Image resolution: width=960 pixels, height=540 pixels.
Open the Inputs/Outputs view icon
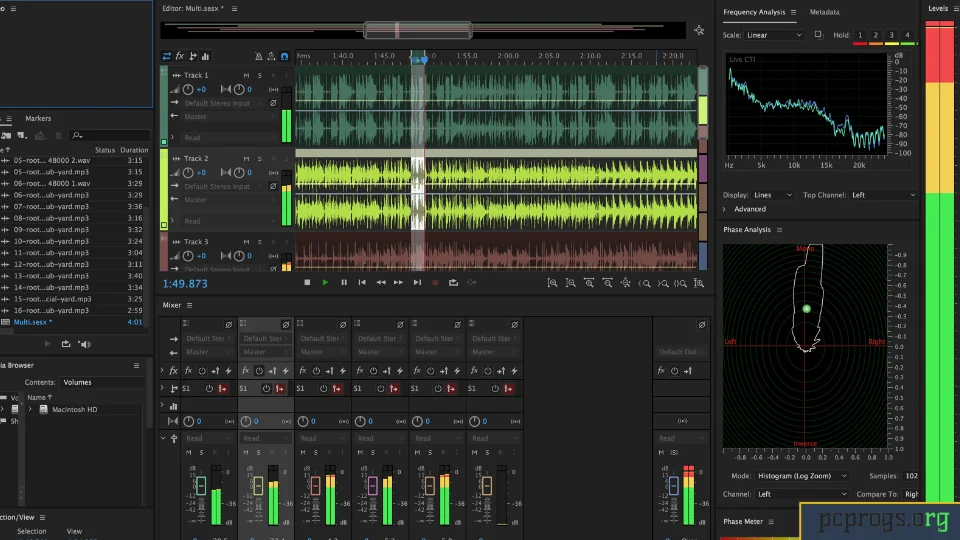[x=167, y=56]
